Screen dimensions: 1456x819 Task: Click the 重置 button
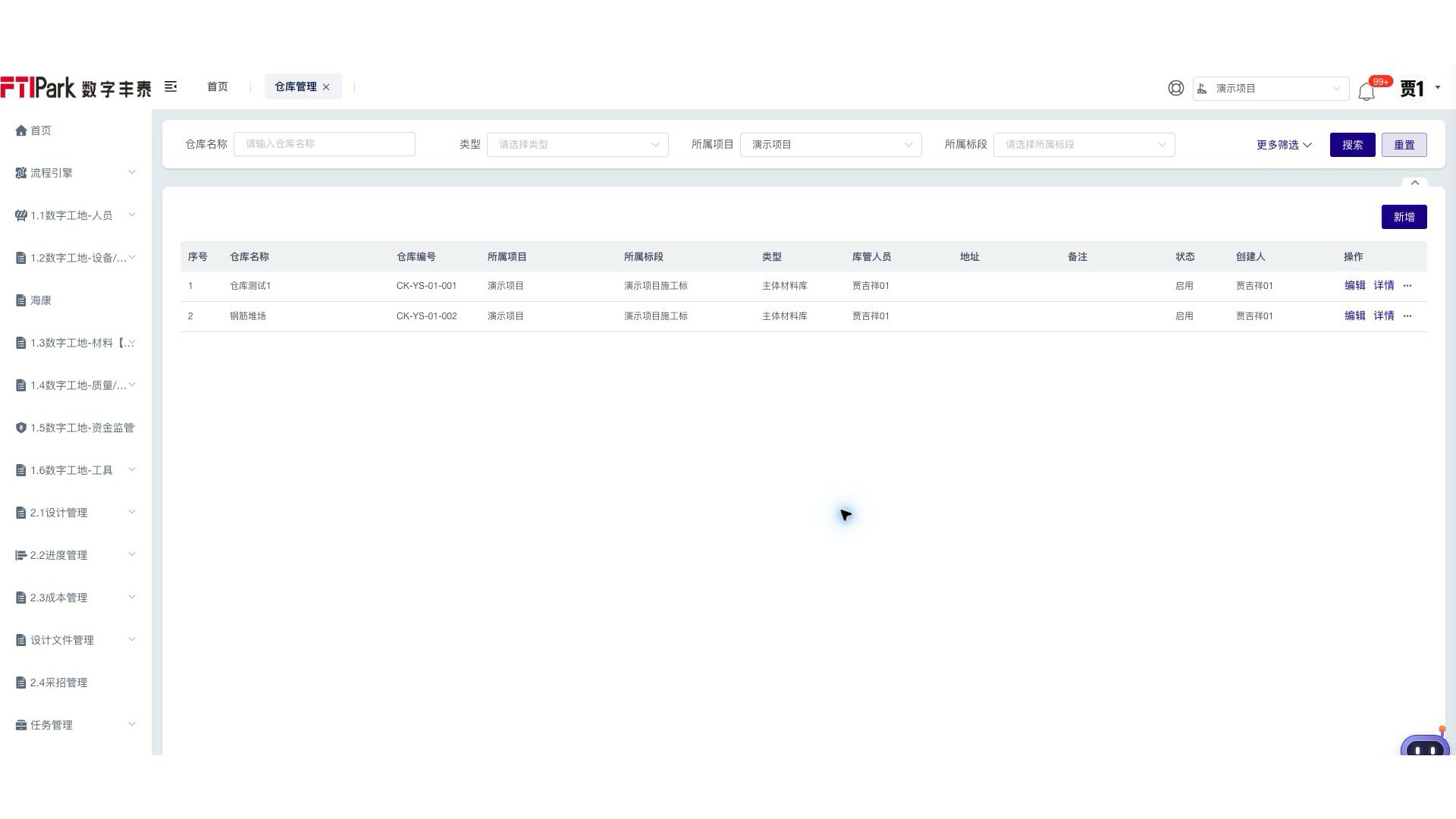(x=1404, y=145)
